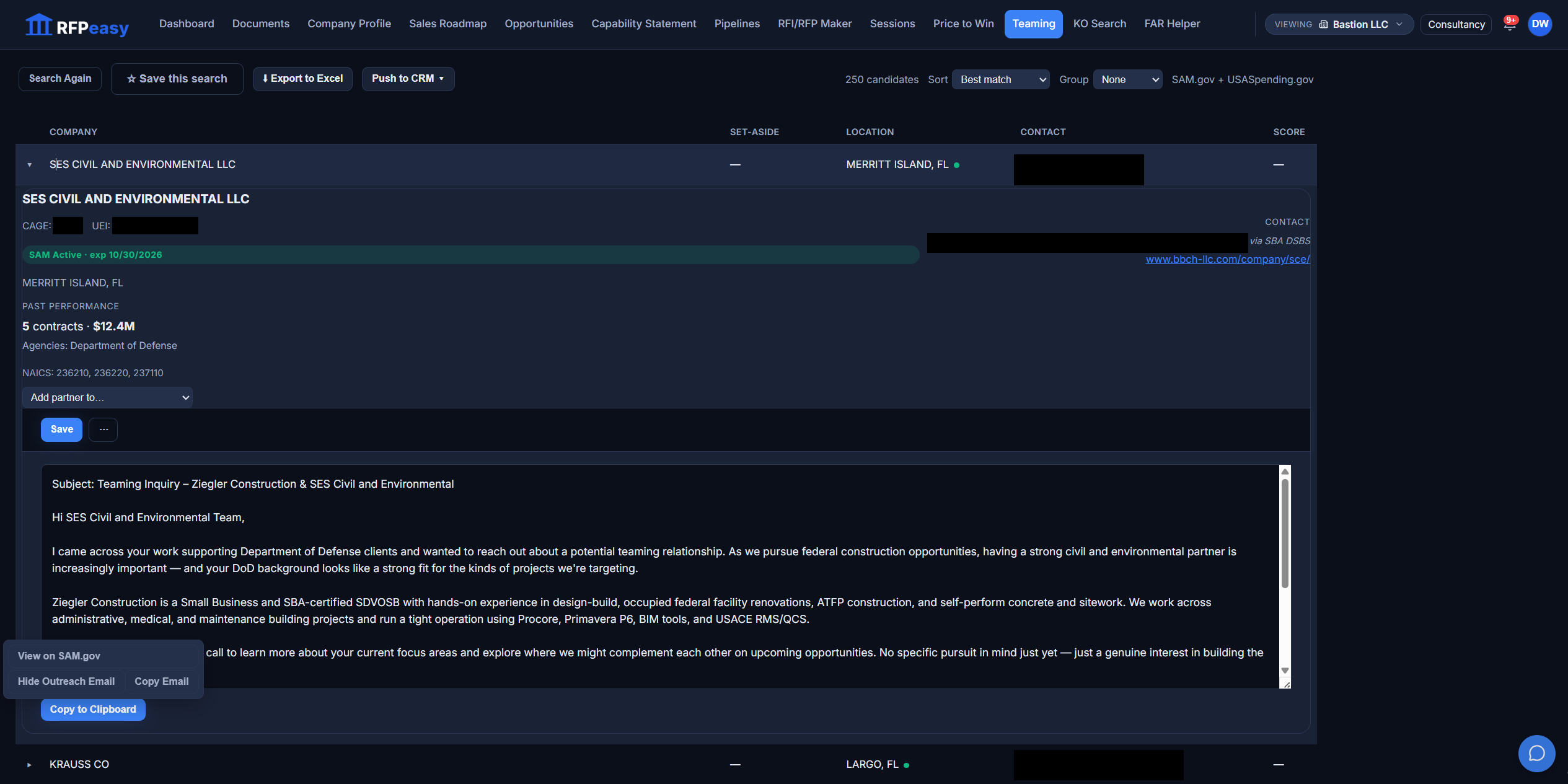Click inside the outreach email text area
This screenshot has width=1568, height=784.
coord(660,576)
